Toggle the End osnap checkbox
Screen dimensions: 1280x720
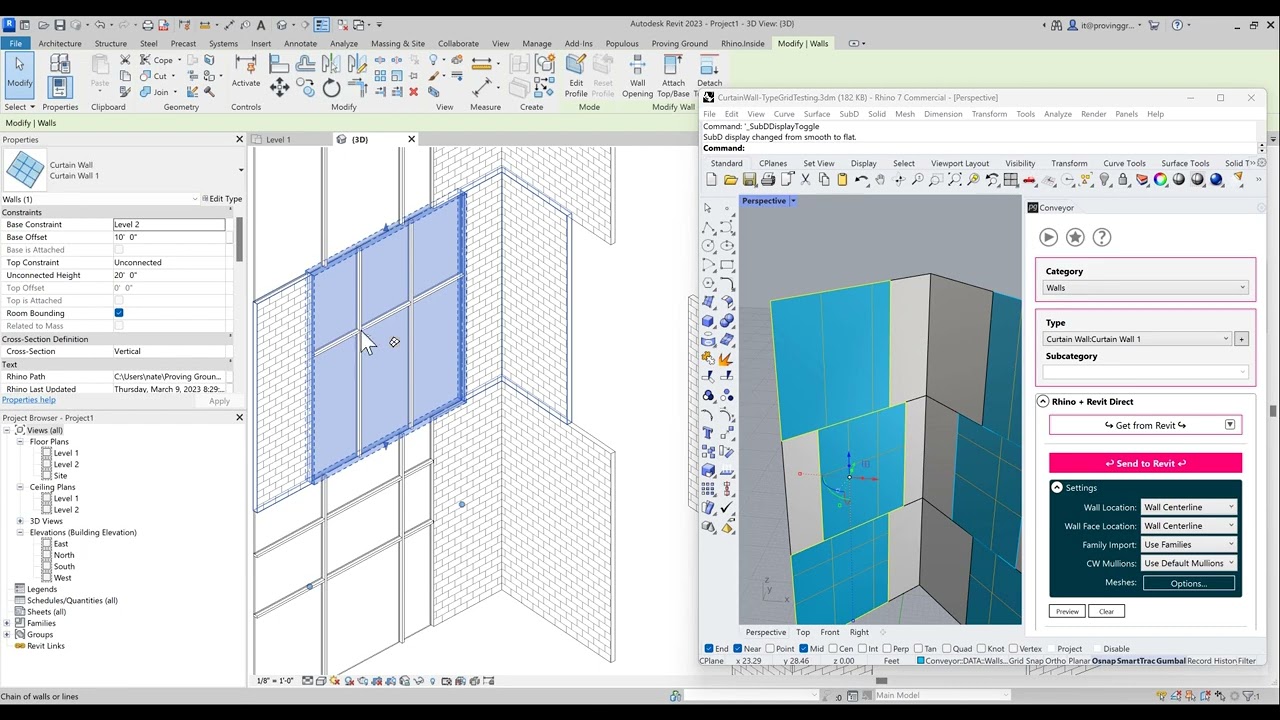pyautogui.click(x=709, y=649)
